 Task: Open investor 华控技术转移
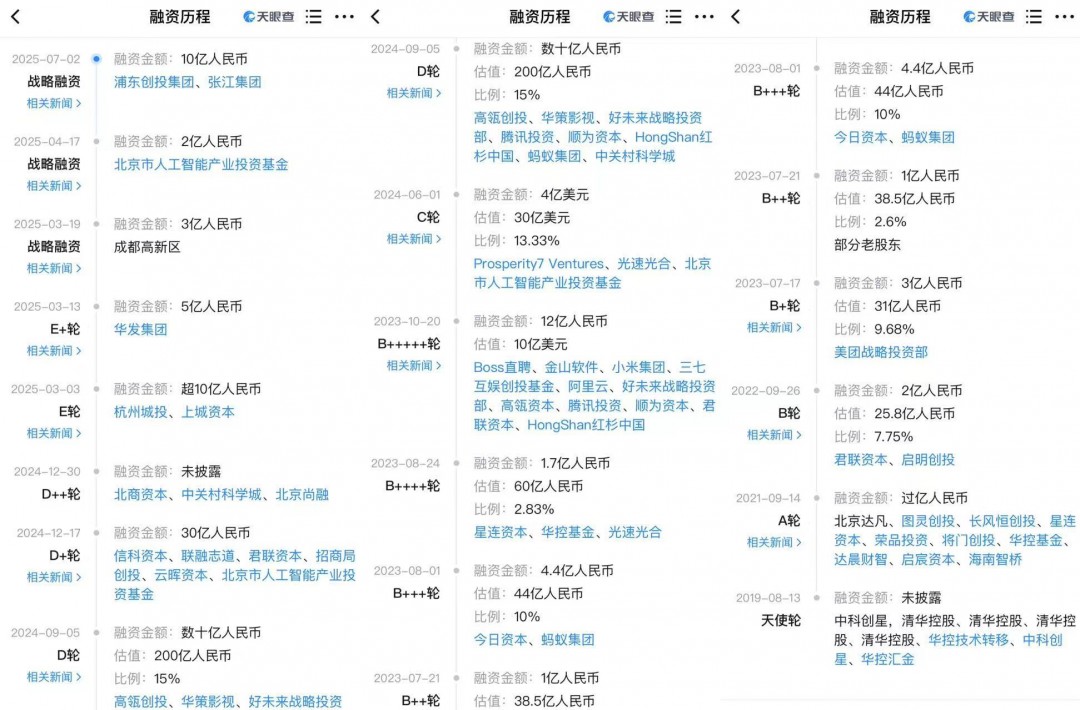(x=968, y=640)
